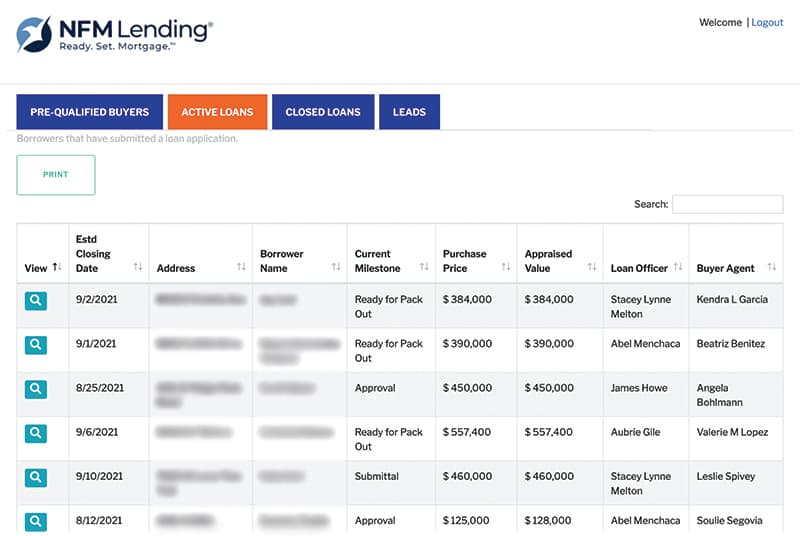Switch to Pre-Qualified Buyers tab
The image size is (800, 536).
pyautogui.click(x=89, y=112)
